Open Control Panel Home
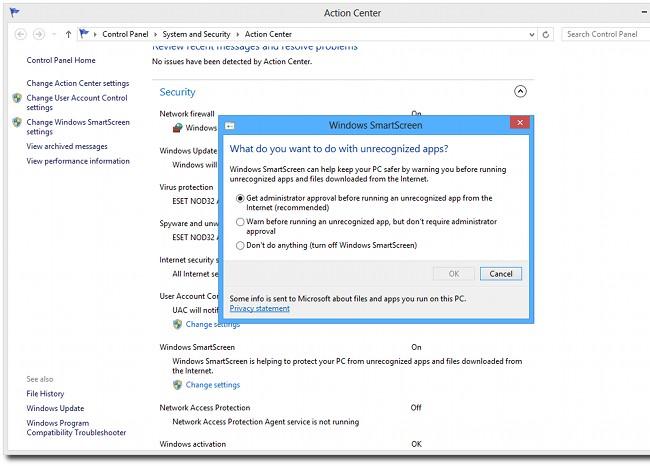This screenshot has width=650, height=466. [61, 61]
